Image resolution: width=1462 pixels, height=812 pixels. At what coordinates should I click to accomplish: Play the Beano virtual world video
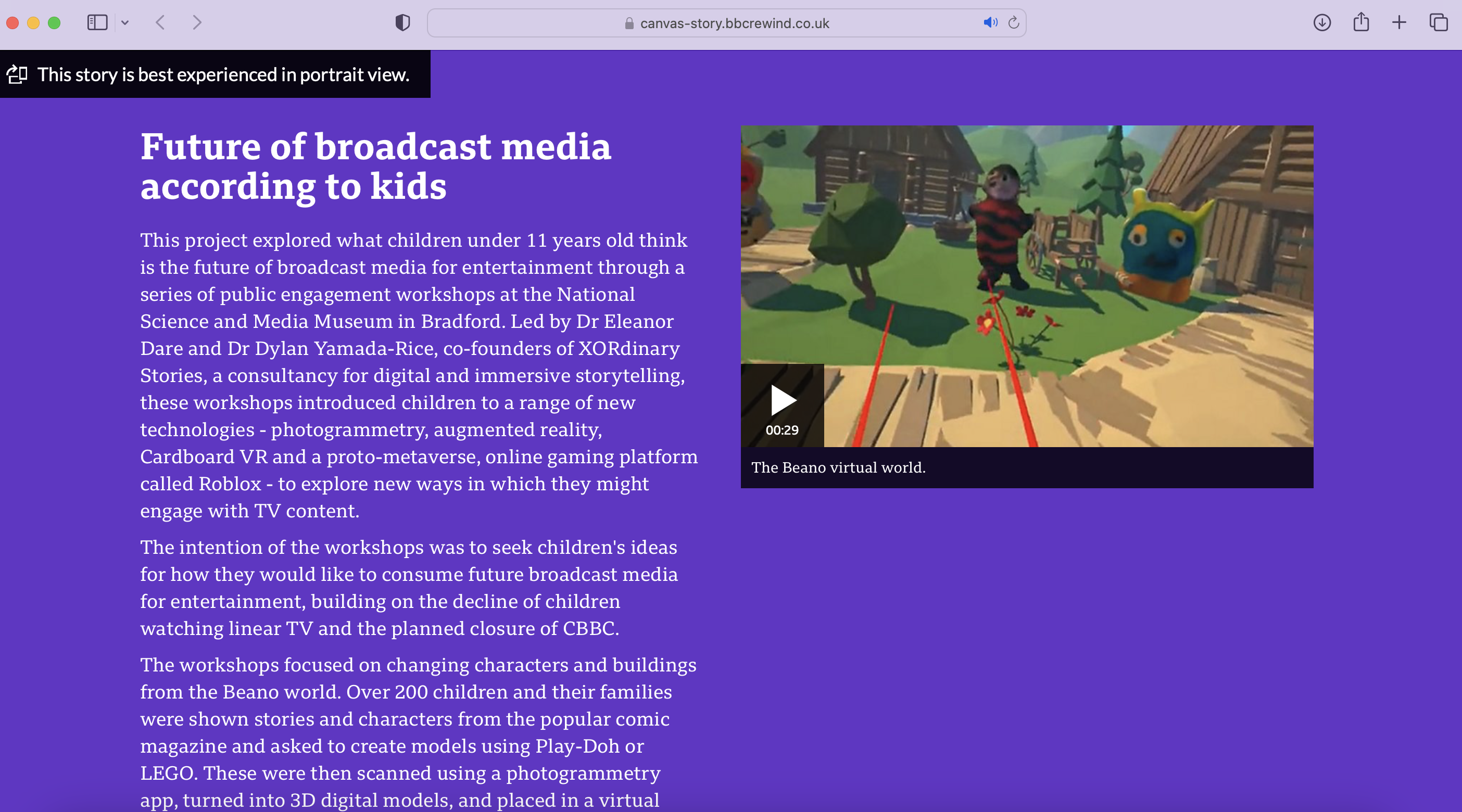(783, 401)
